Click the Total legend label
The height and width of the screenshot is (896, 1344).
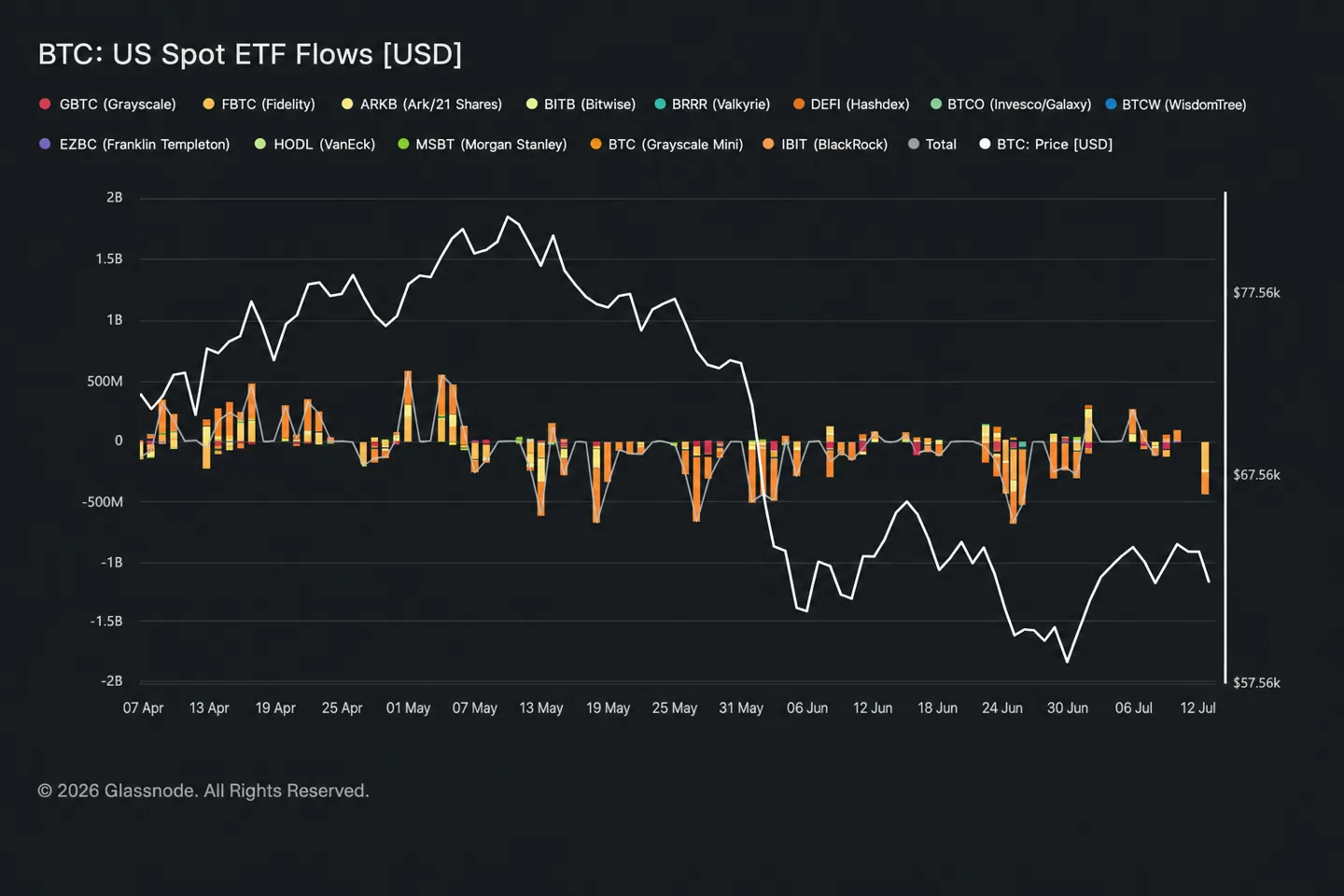[x=941, y=145]
